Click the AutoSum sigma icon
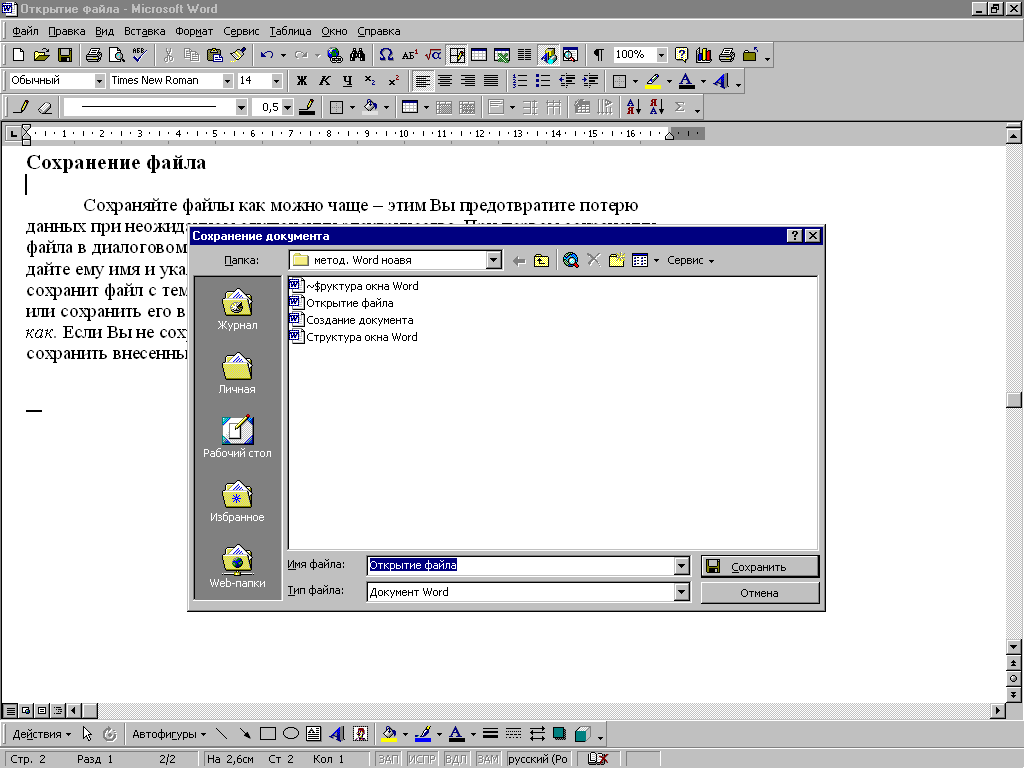The image size is (1024, 768). 680,106
